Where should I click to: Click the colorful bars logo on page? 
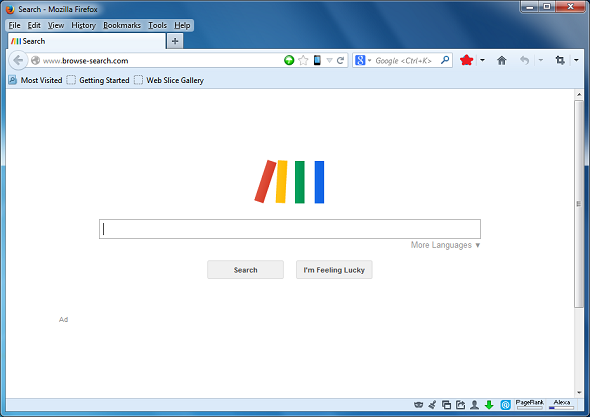point(289,182)
